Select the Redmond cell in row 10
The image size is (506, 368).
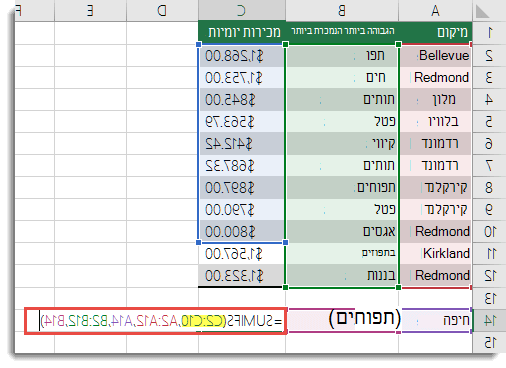435,231
